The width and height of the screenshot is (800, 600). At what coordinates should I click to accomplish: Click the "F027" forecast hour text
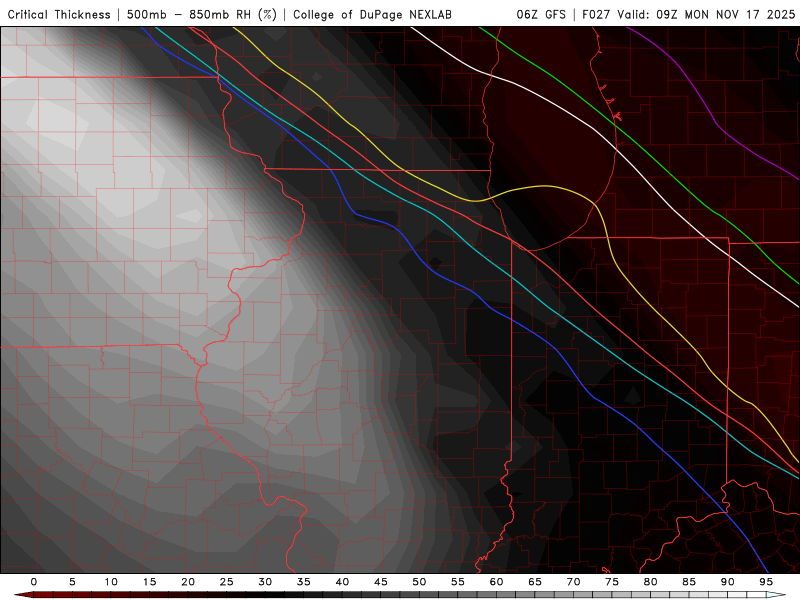click(x=596, y=14)
